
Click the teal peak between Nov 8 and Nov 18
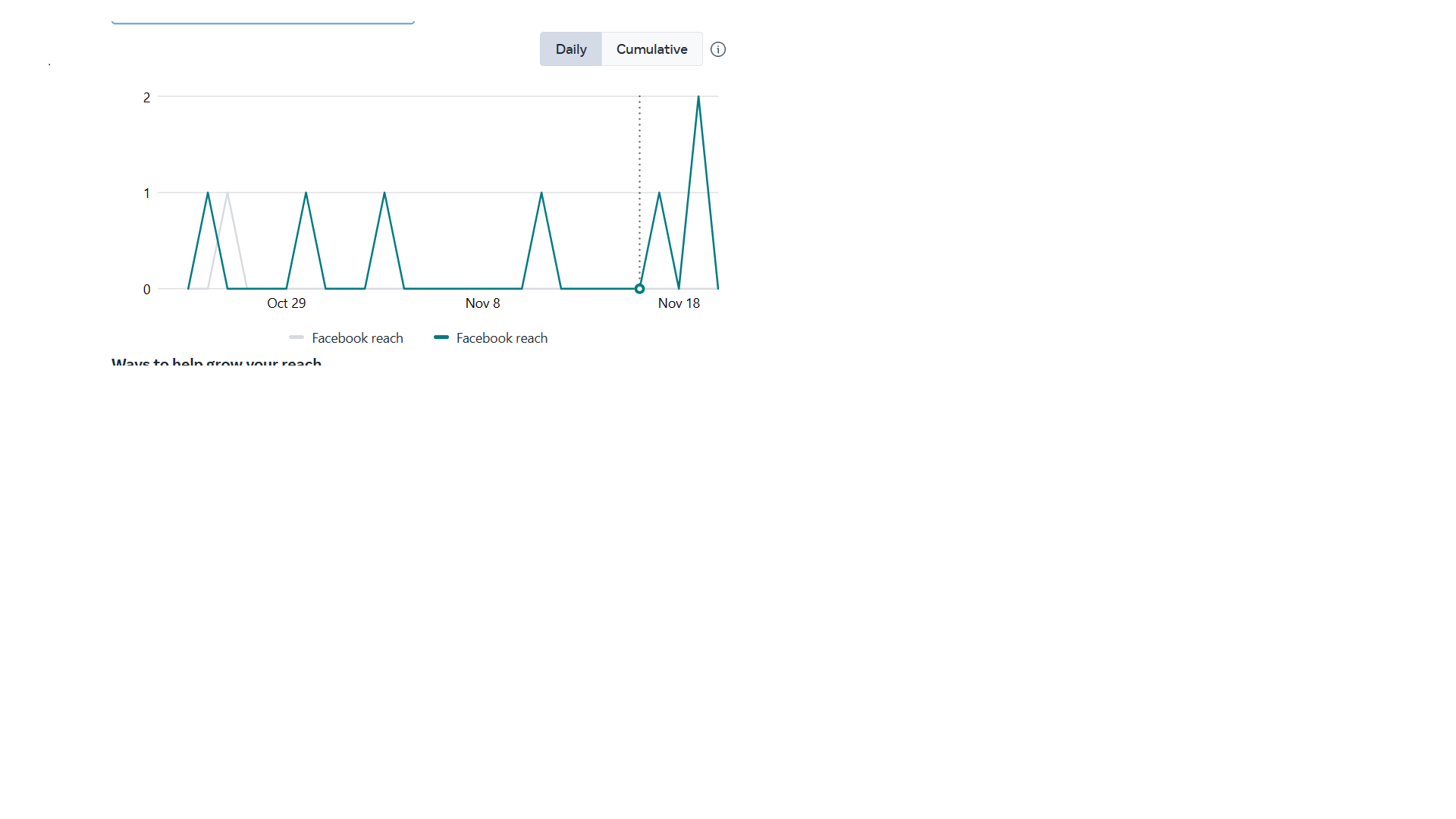point(541,194)
